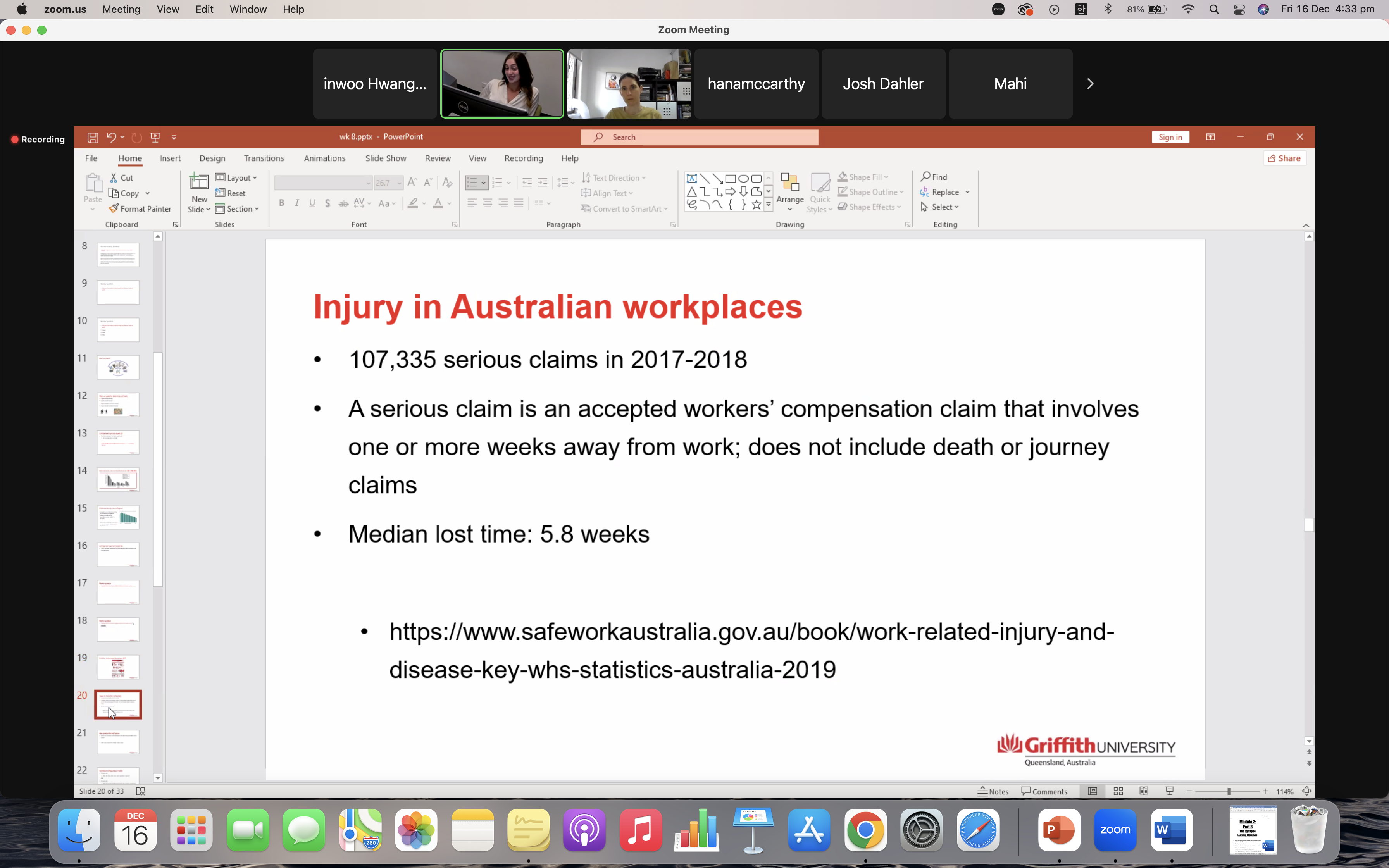Open the Layout dropdown

(x=236, y=178)
